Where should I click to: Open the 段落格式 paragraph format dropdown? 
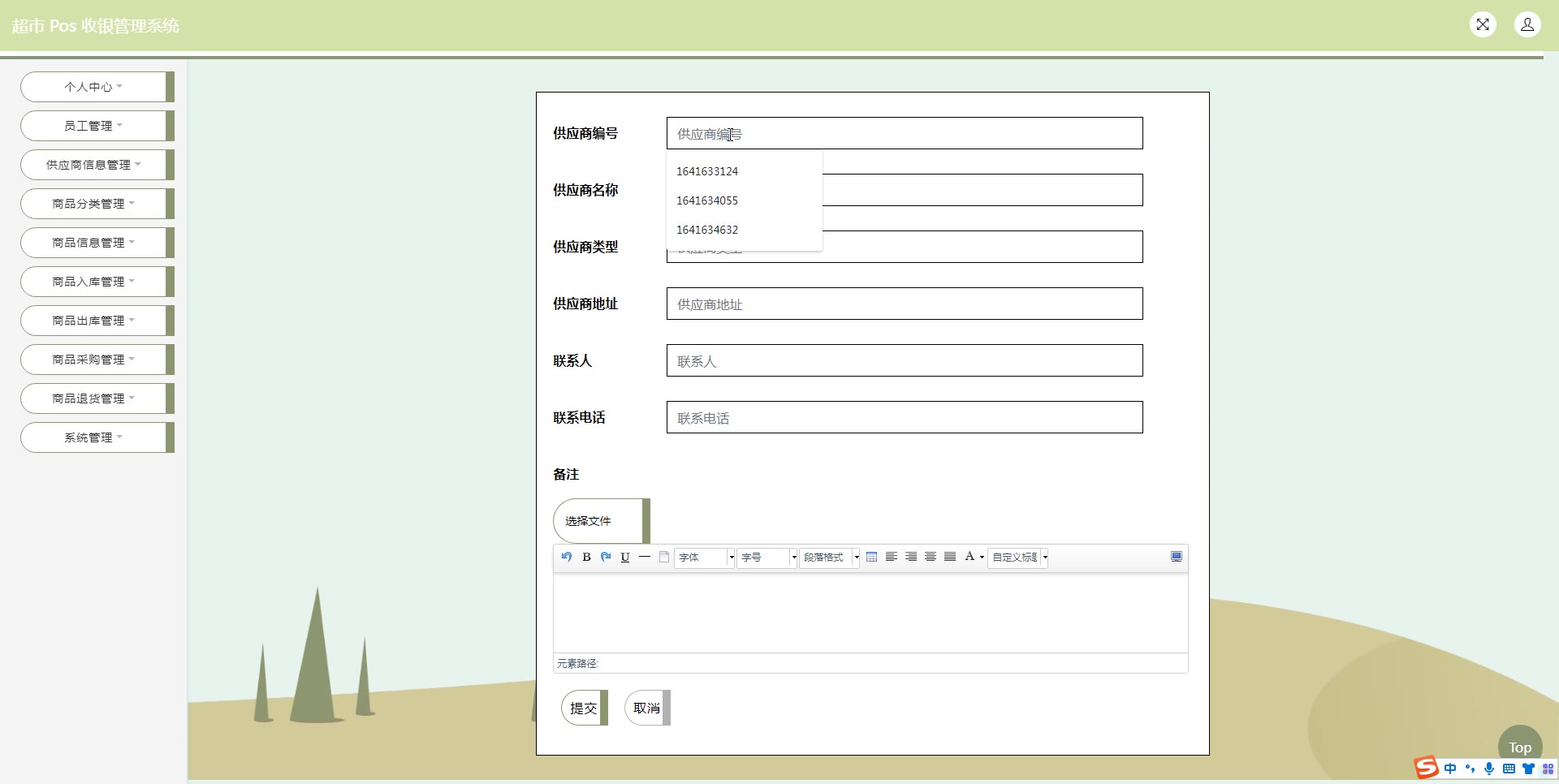click(x=830, y=558)
